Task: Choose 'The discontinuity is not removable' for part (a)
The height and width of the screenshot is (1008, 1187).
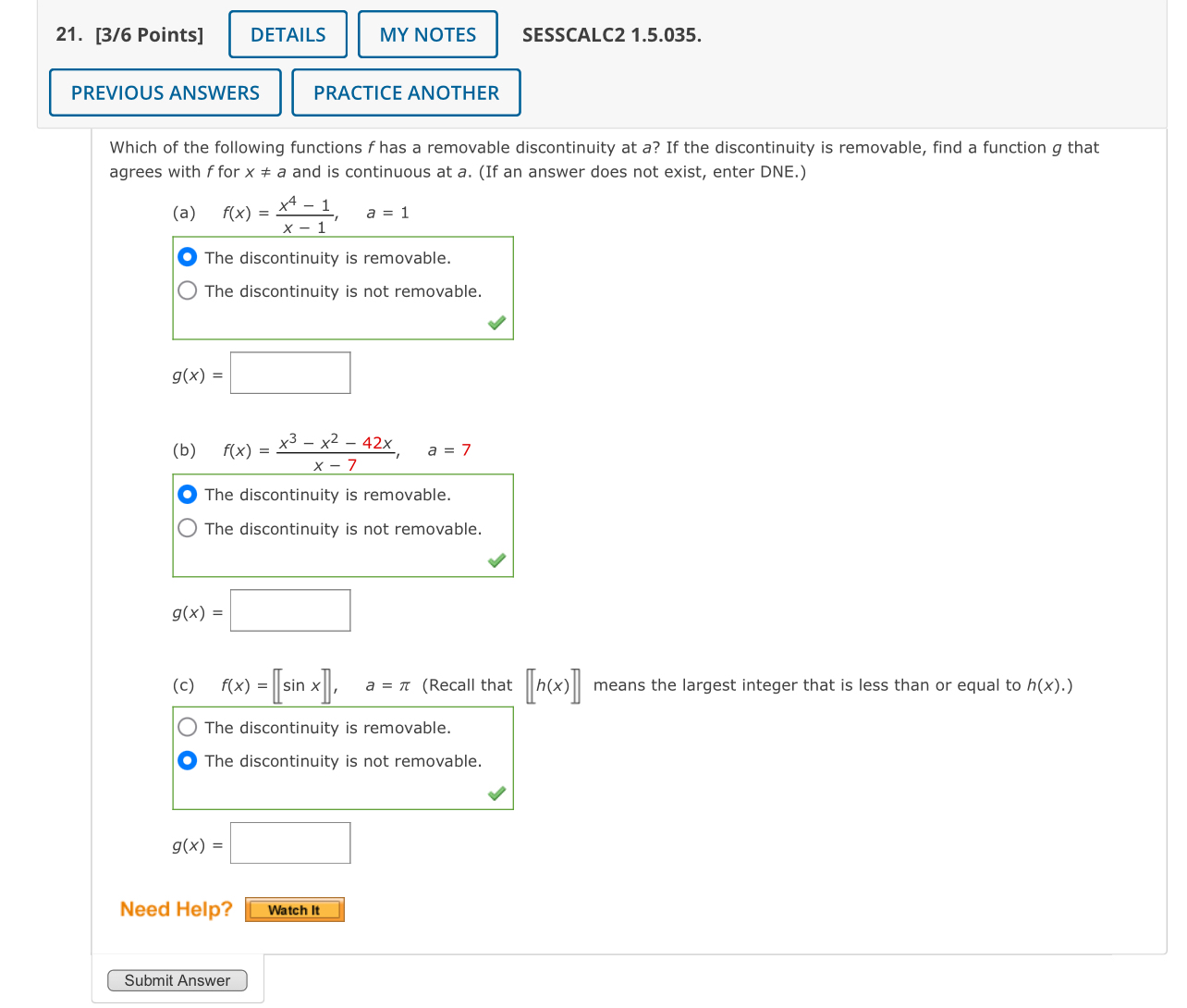Action: click(x=187, y=290)
